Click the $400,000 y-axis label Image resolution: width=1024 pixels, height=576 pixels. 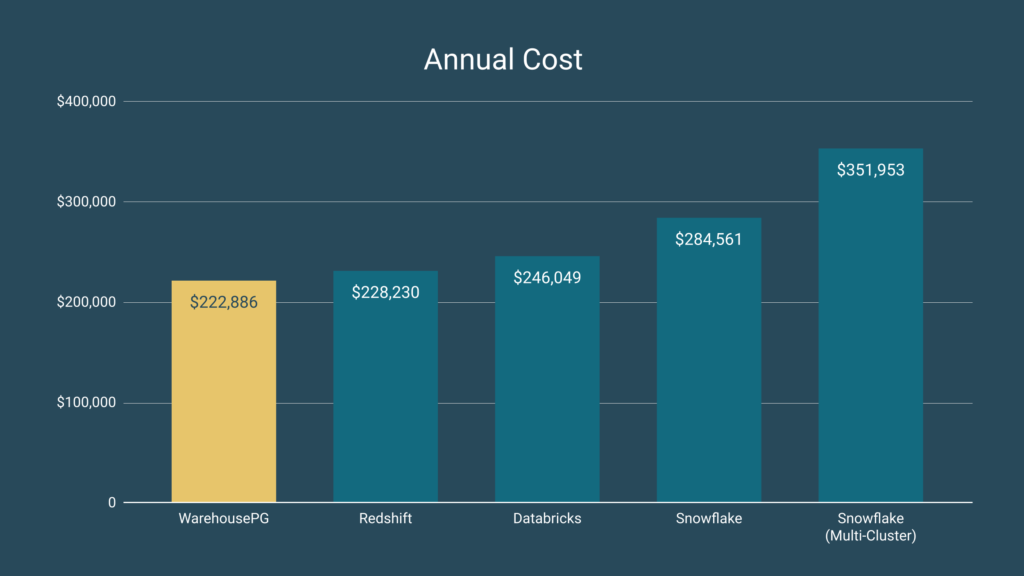(86, 102)
